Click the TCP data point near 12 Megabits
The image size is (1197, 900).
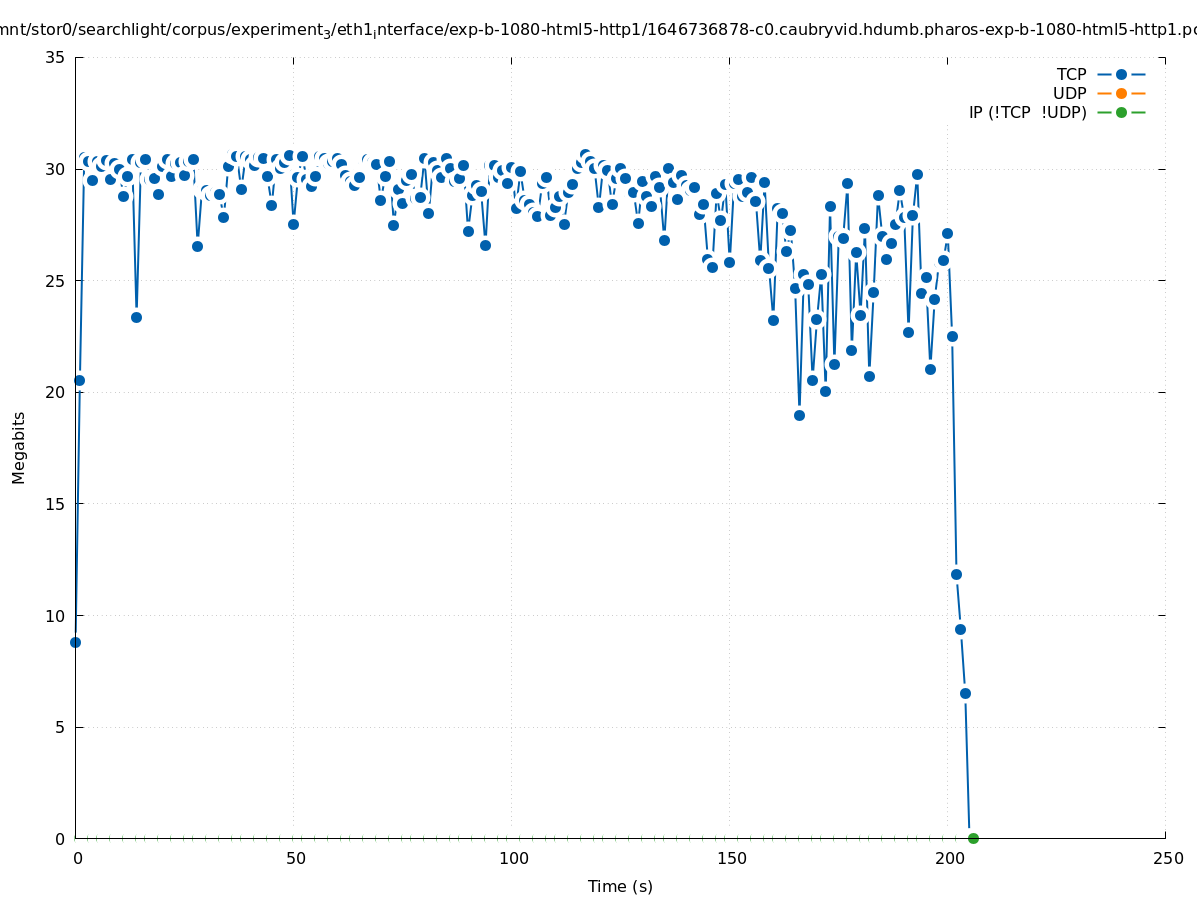[956, 574]
